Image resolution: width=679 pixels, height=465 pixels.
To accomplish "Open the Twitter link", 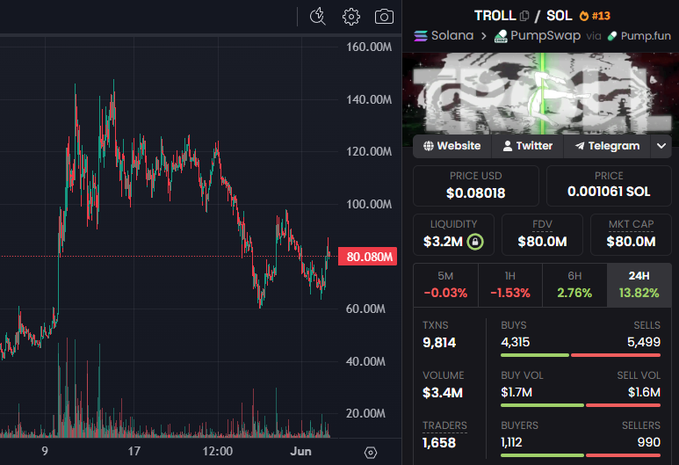I will (527, 146).
